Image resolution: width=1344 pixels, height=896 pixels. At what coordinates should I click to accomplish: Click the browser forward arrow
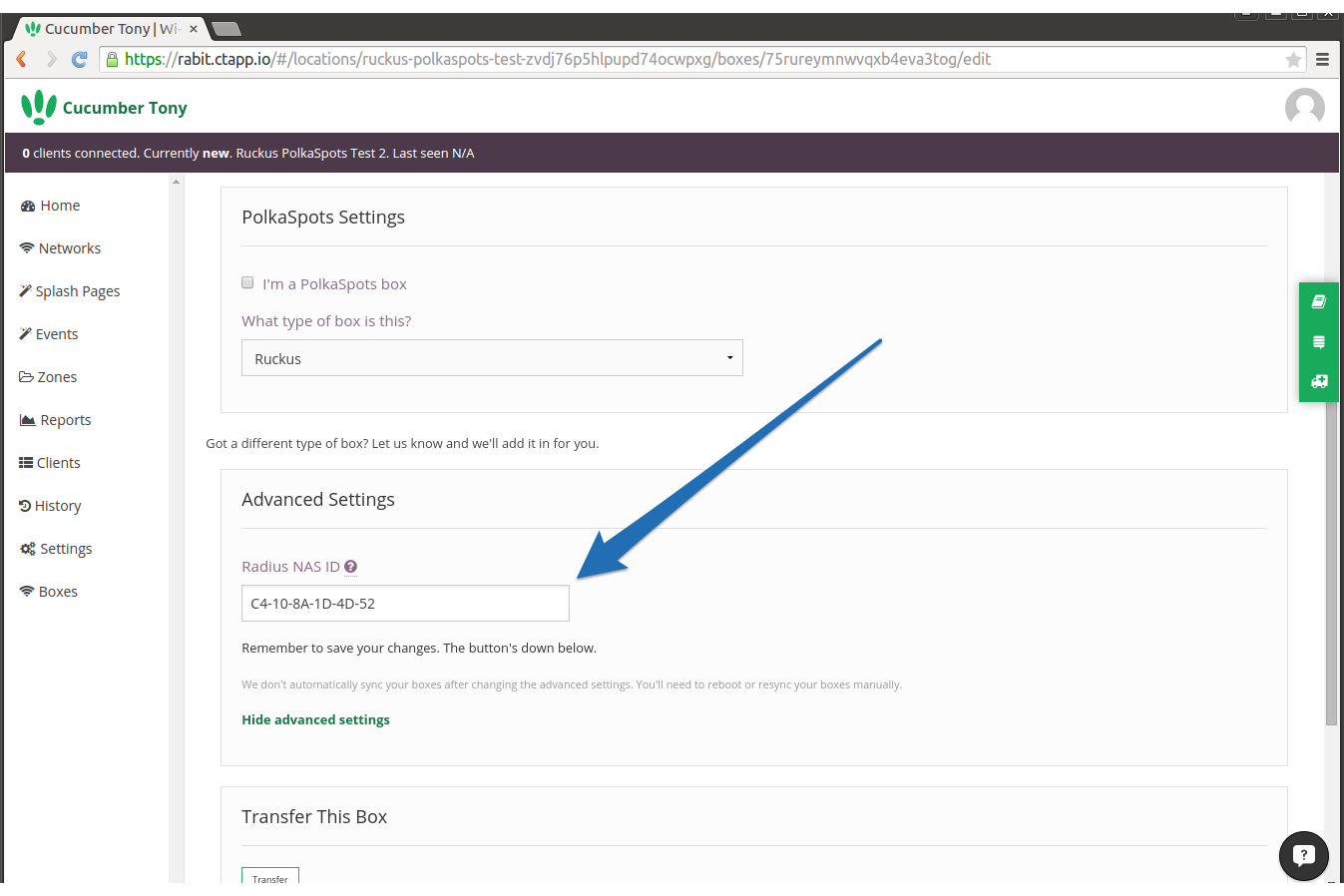coord(51,59)
